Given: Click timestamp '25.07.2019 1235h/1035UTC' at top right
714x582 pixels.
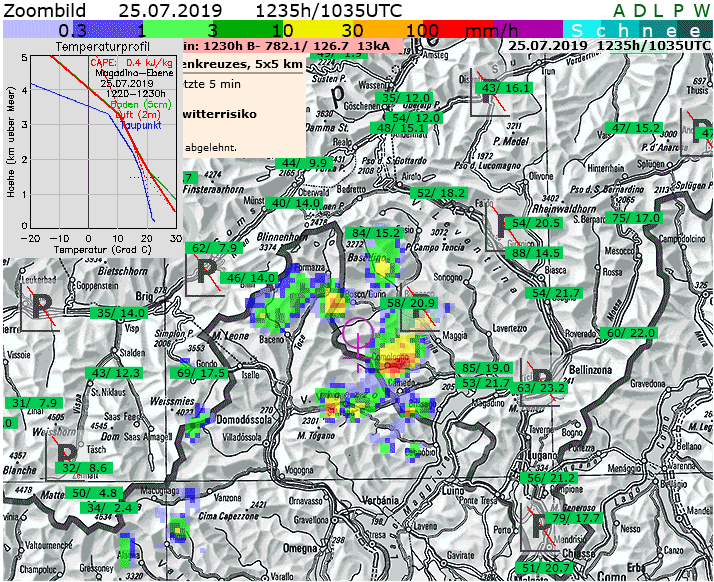Looking at the screenshot, I should pos(609,46).
